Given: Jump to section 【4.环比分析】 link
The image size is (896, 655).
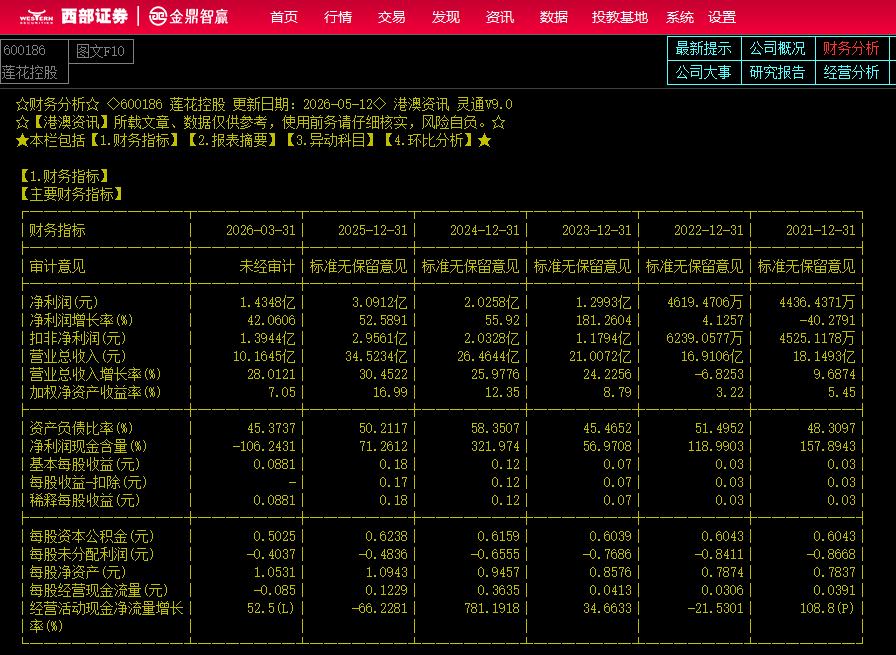Looking at the screenshot, I should click(429, 141).
